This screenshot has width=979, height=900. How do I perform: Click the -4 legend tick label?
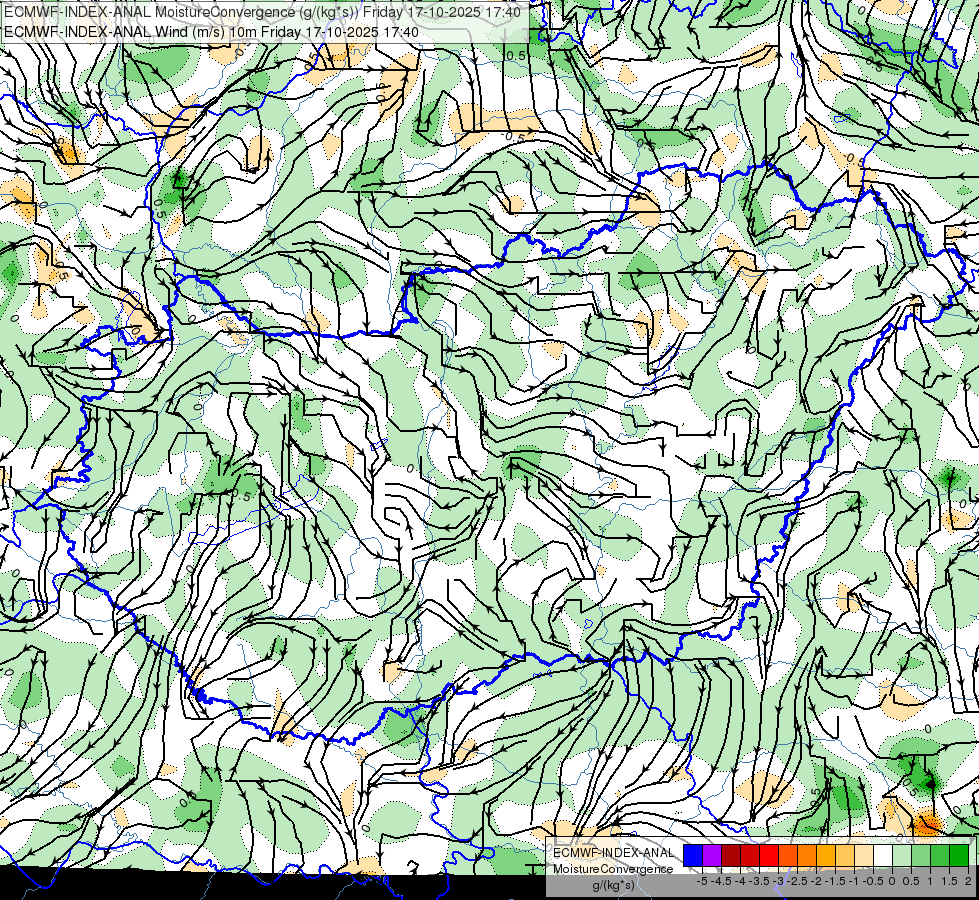(740, 881)
